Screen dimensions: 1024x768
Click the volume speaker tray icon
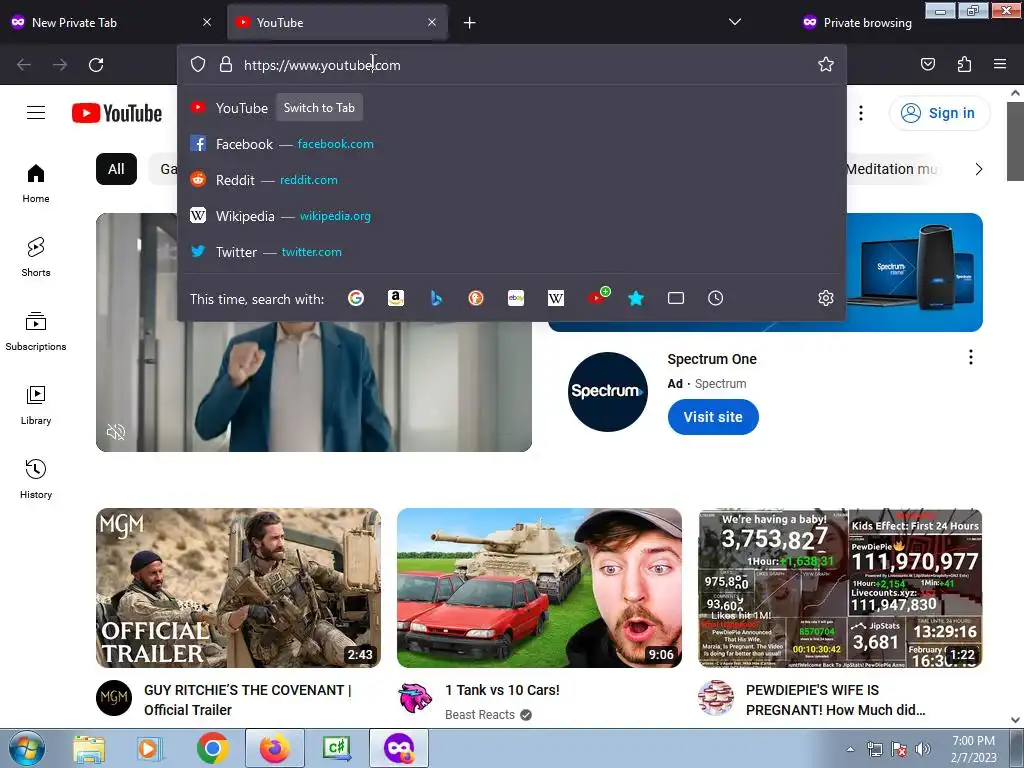point(922,749)
